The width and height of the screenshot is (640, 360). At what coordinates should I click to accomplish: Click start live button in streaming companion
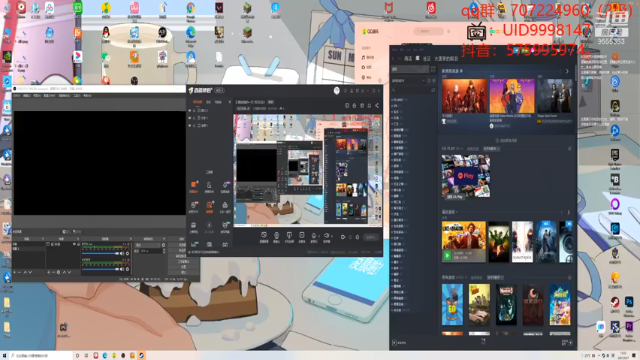coord(370,237)
